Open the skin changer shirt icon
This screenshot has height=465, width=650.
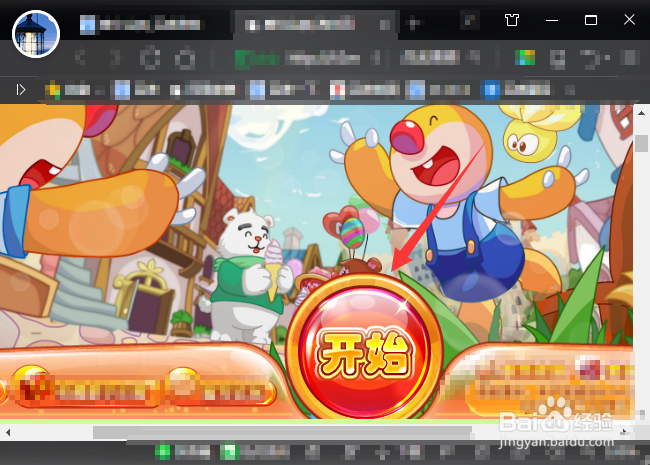512,19
